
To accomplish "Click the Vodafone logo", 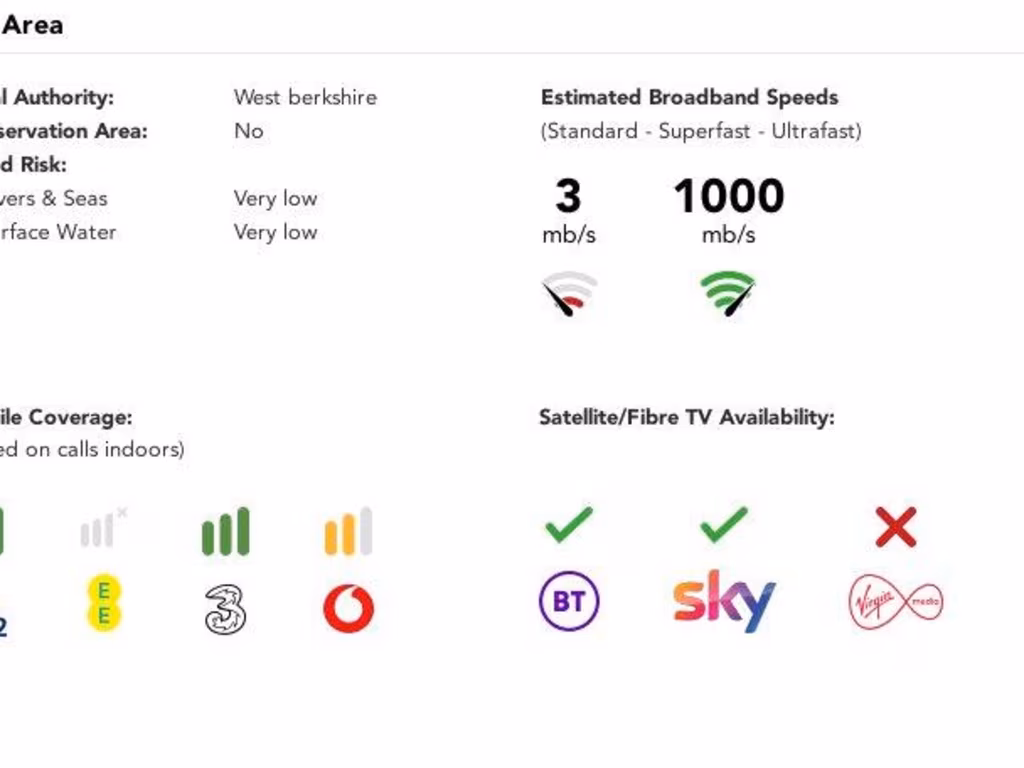I will pyautogui.click(x=349, y=608).
